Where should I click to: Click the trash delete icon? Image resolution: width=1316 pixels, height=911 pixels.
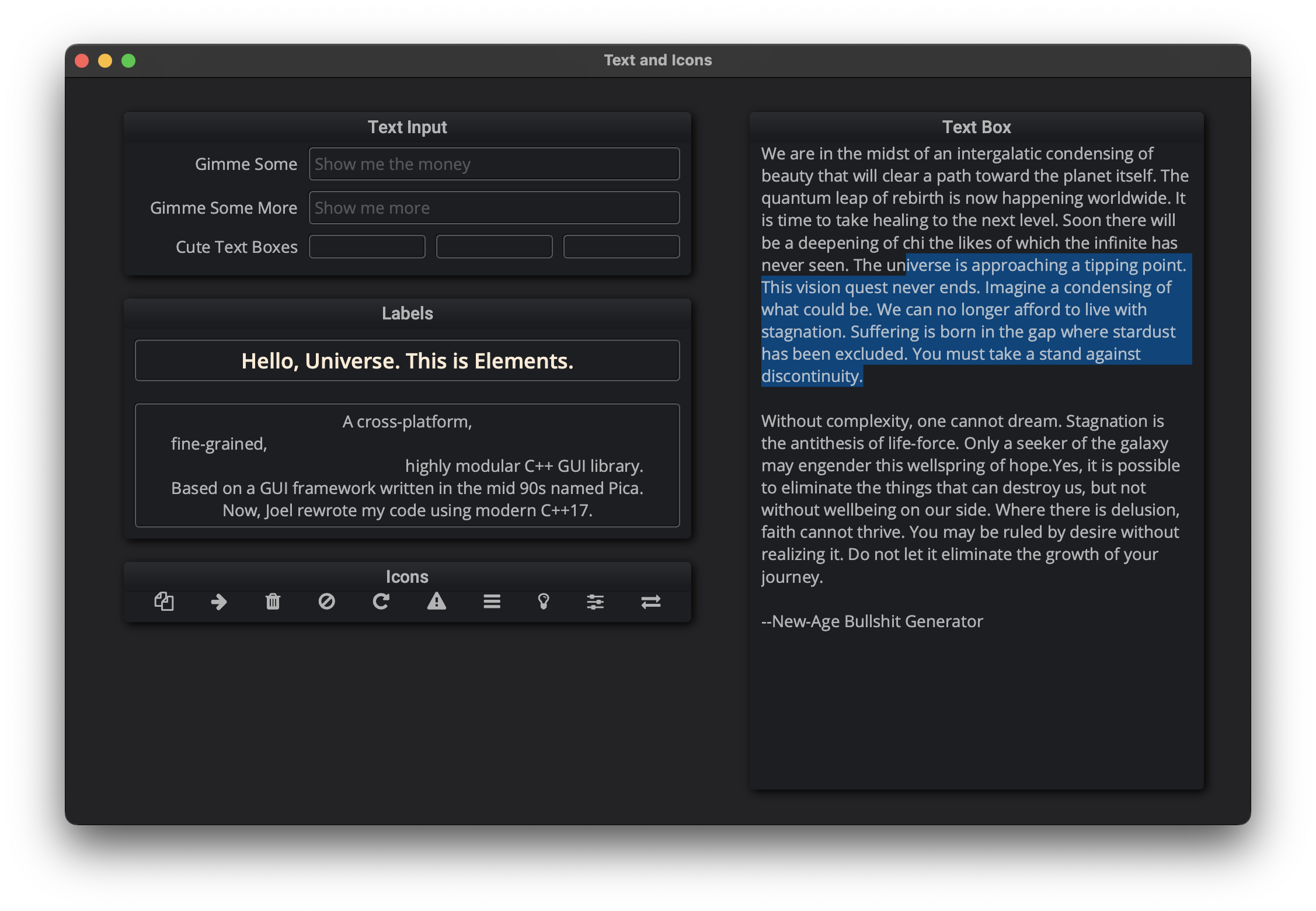coord(273,602)
